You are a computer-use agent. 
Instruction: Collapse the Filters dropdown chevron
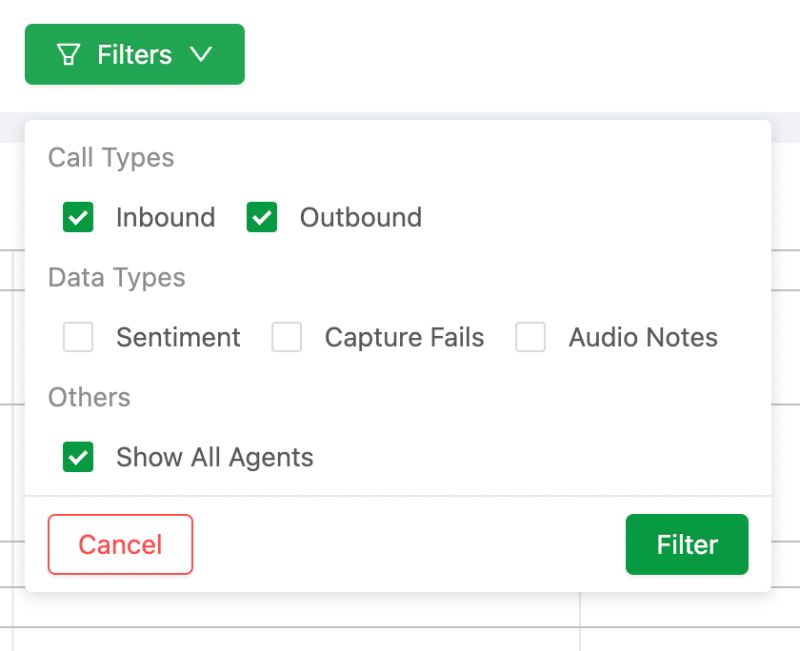pos(201,54)
